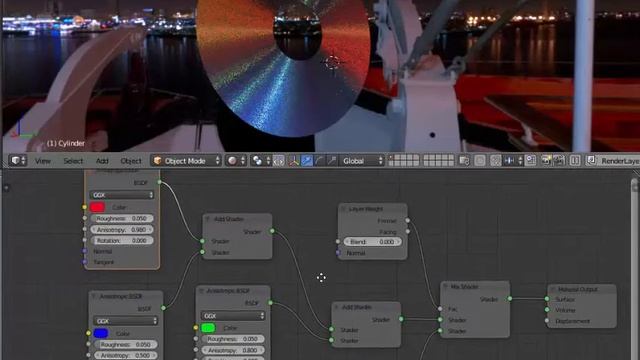
Task: Click Roughness 0.050 field on green node
Action: (x=233, y=339)
